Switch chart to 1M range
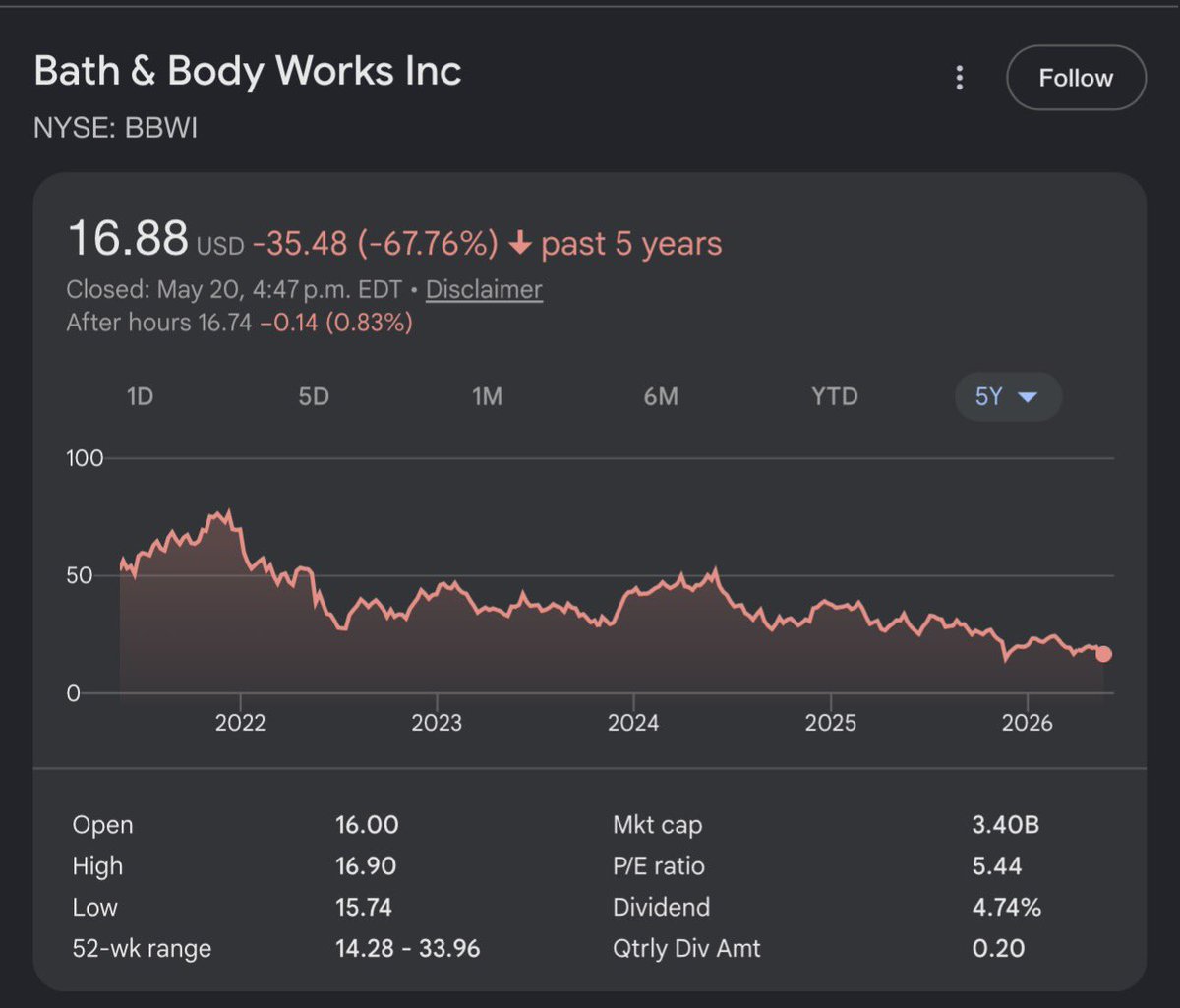 click(487, 397)
